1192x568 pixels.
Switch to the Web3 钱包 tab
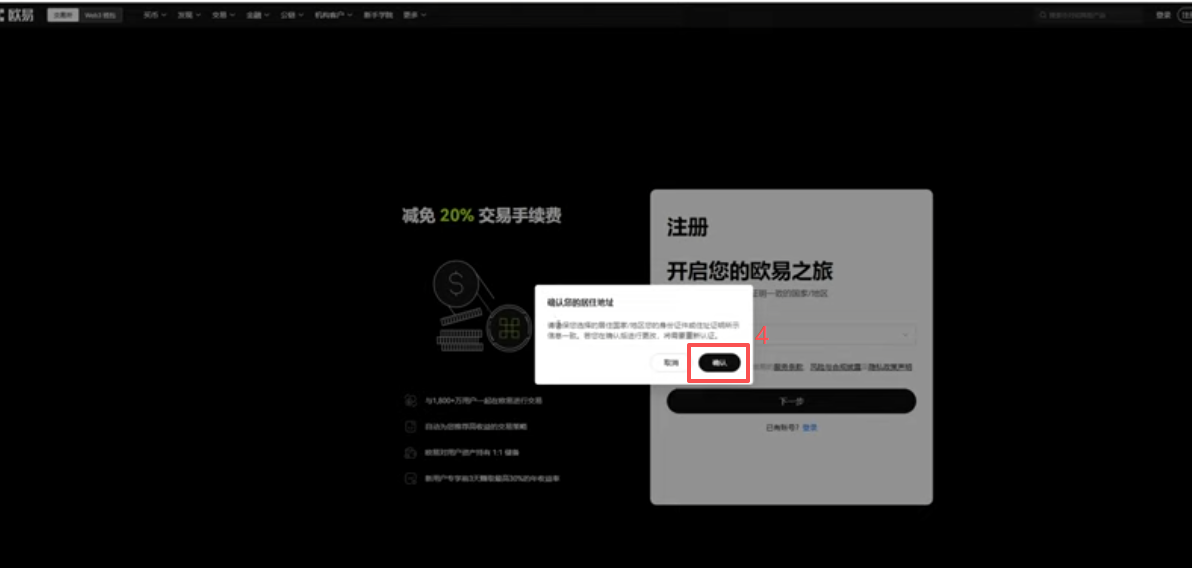click(x=100, y=15)
